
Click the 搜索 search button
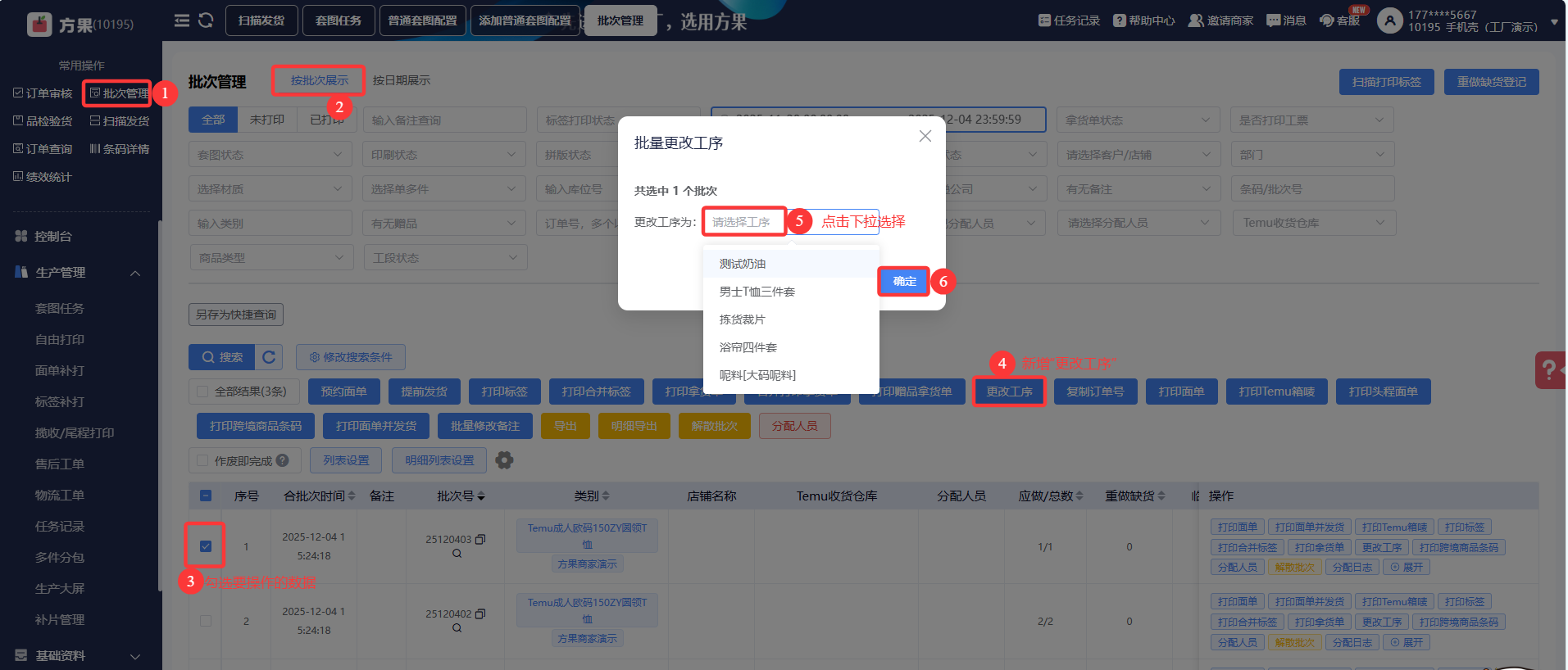click(x=222, y=357)
